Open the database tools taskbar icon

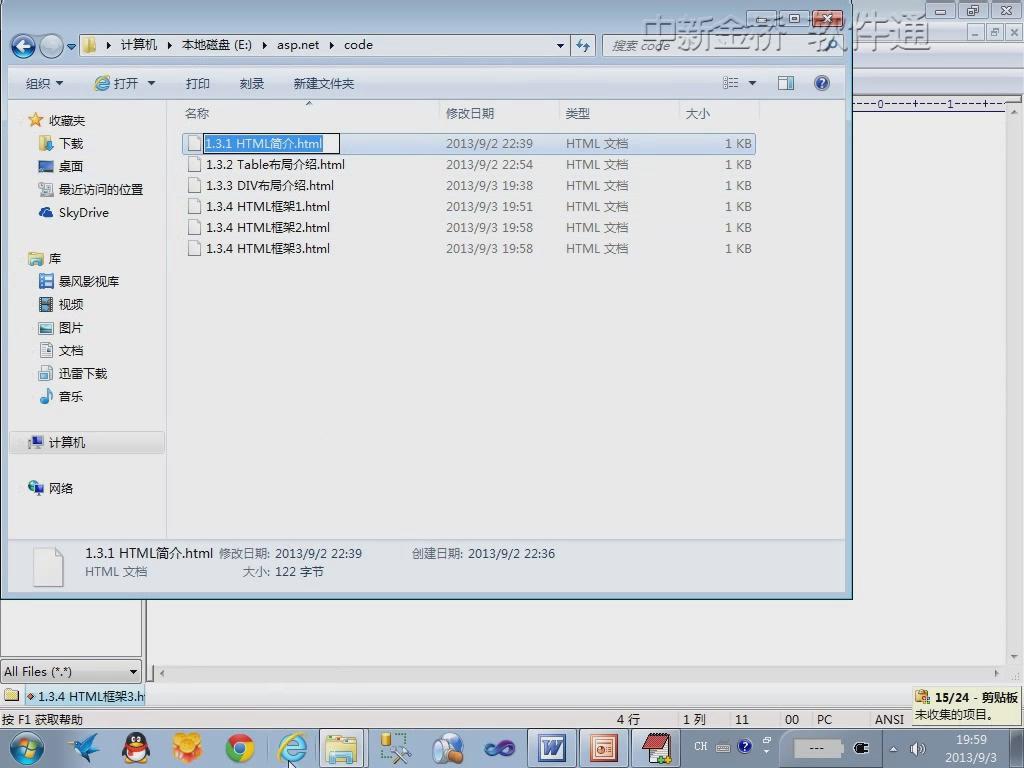tap(395, 748)
